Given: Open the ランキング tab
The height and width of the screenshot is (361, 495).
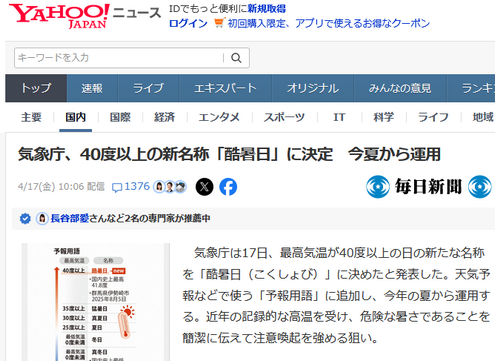Looking at the screenshot, I should point(471,88).
